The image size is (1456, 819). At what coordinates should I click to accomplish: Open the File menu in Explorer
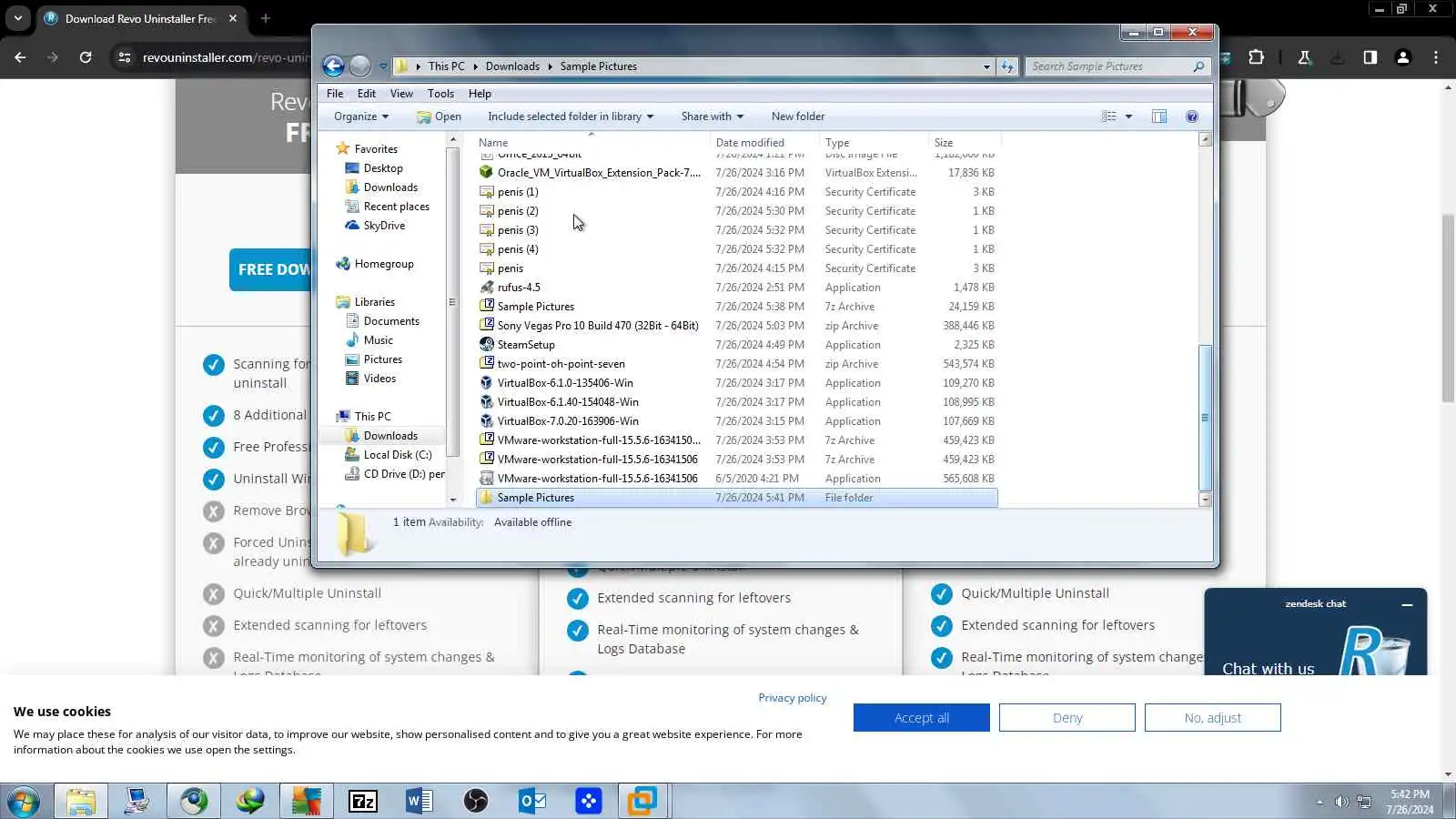(335, 94)
